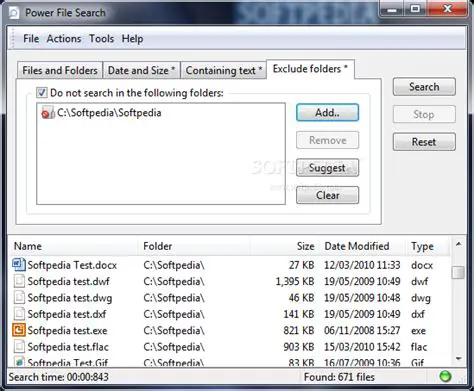This screenshot has width=474, height=391.
Task: Click the file icon of Softpedia test.dwg
Action: [x=19, y=297]
